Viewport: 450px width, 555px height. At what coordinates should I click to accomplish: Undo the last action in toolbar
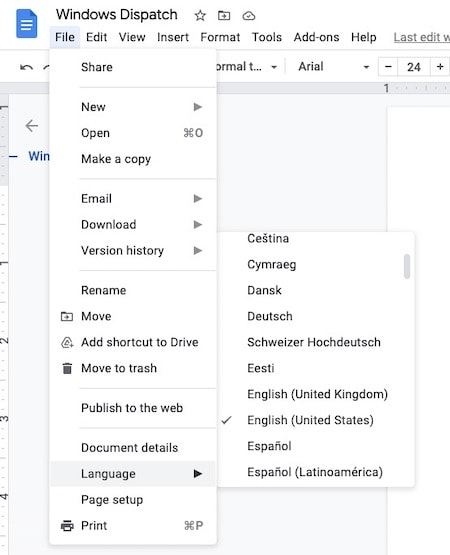tap(27, 67)
